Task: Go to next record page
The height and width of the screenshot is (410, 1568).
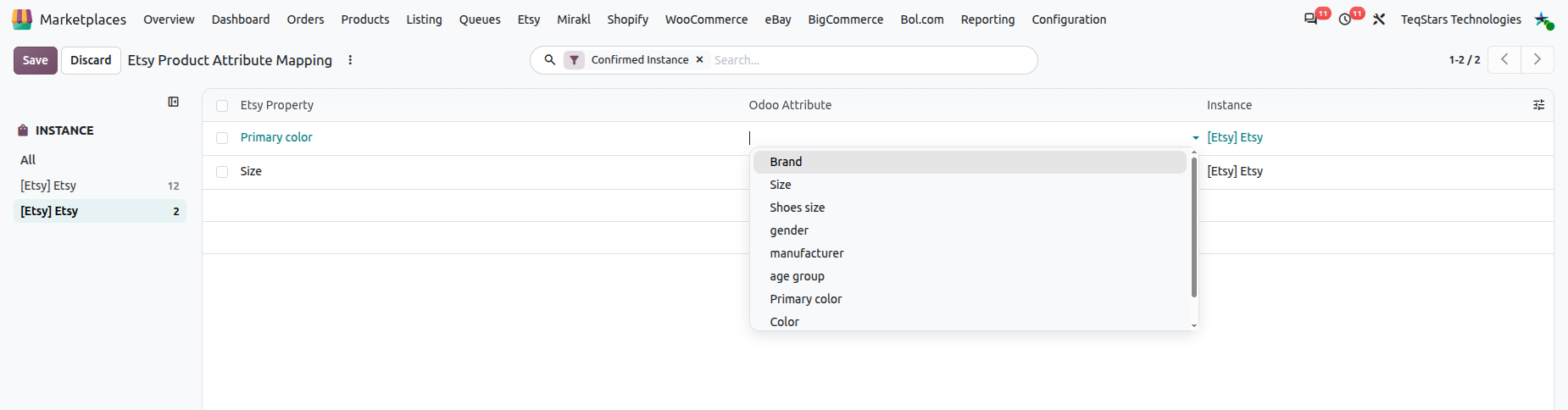Action: click(1537, 59)
